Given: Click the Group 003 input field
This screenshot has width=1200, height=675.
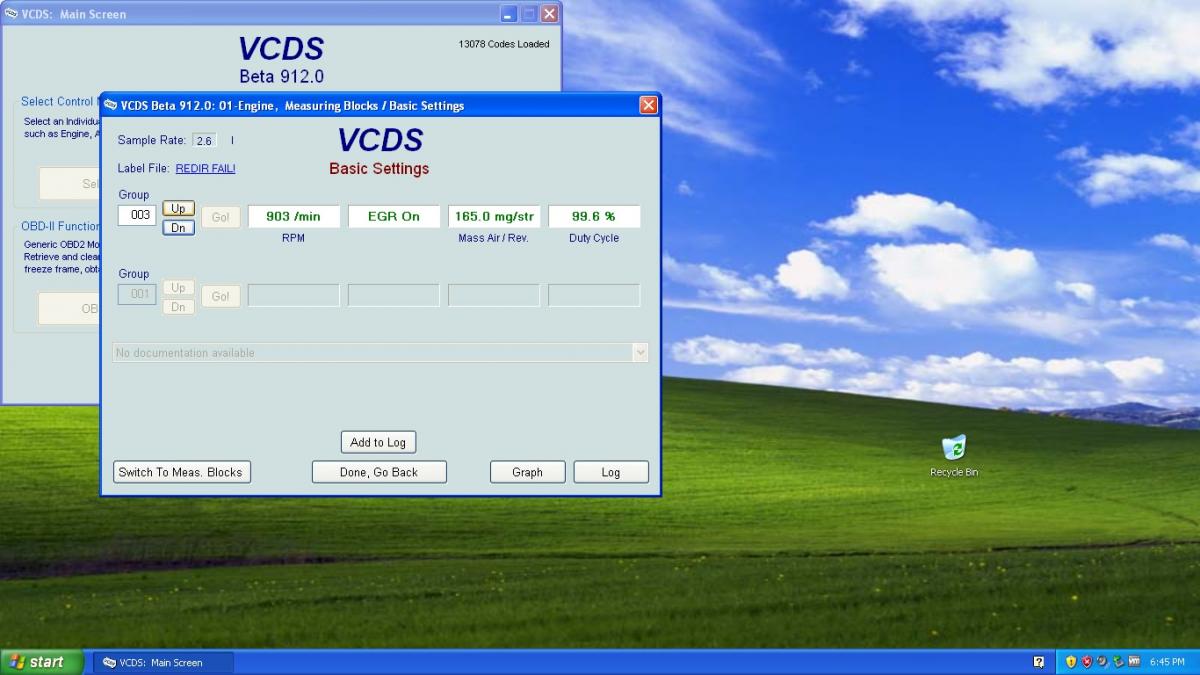Looking at the screenshot, I should tap(137, 215).
